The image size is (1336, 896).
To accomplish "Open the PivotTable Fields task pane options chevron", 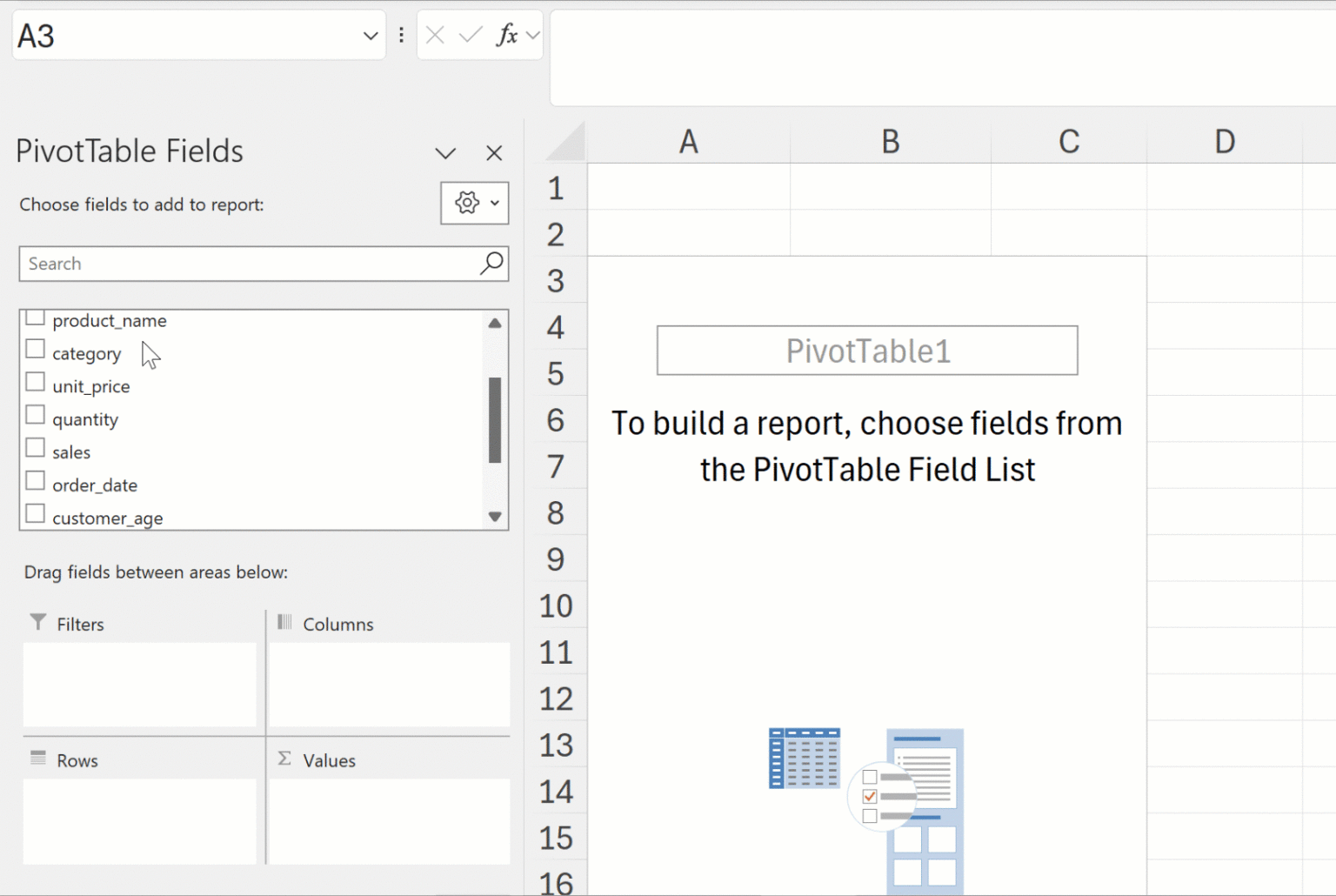I will click(445, 154).
